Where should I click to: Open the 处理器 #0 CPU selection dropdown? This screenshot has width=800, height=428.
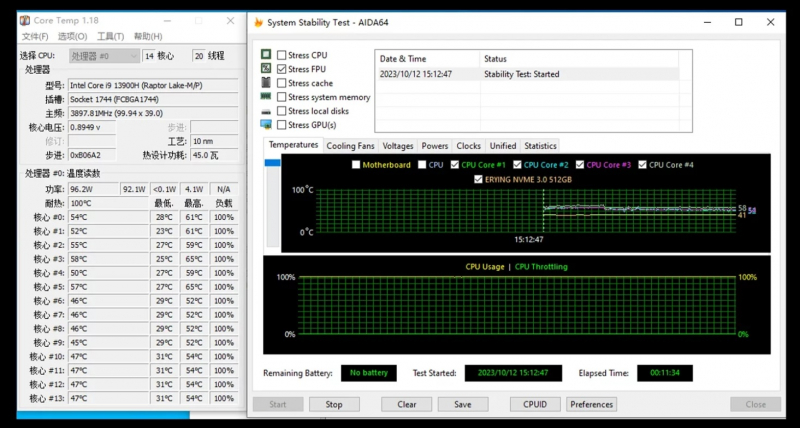pos(104,56)
